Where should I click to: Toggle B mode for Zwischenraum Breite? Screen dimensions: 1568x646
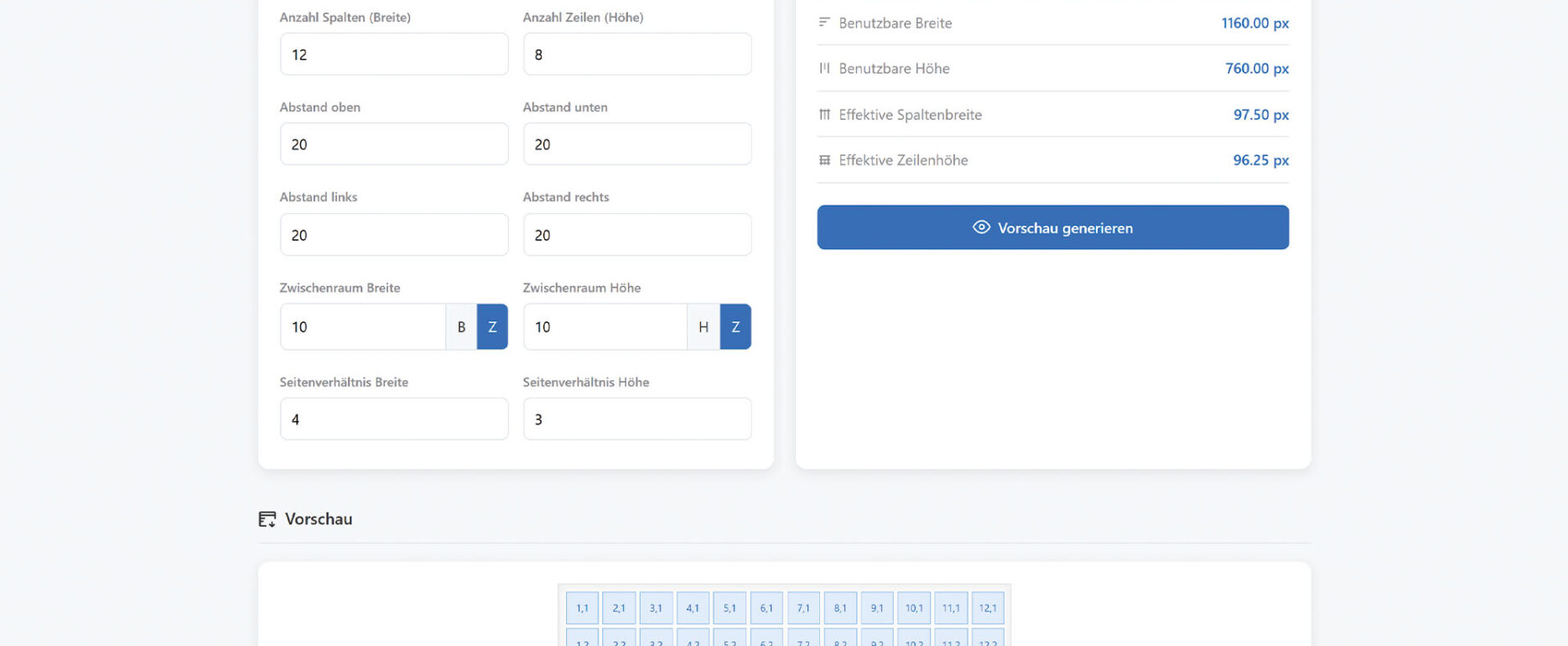461,327
